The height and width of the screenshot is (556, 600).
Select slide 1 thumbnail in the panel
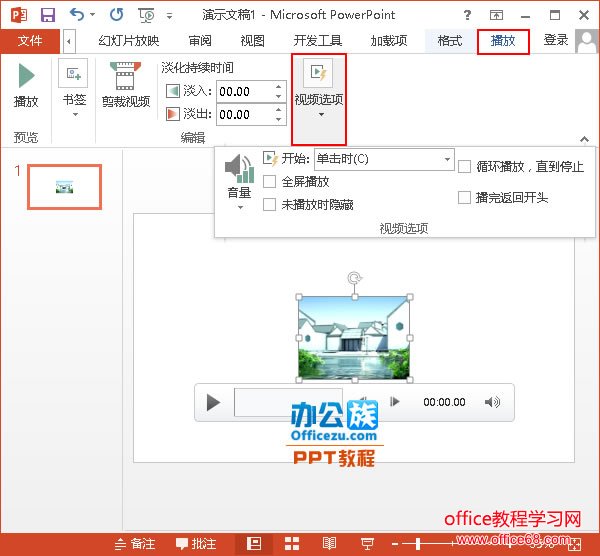(x=64, y=187)
